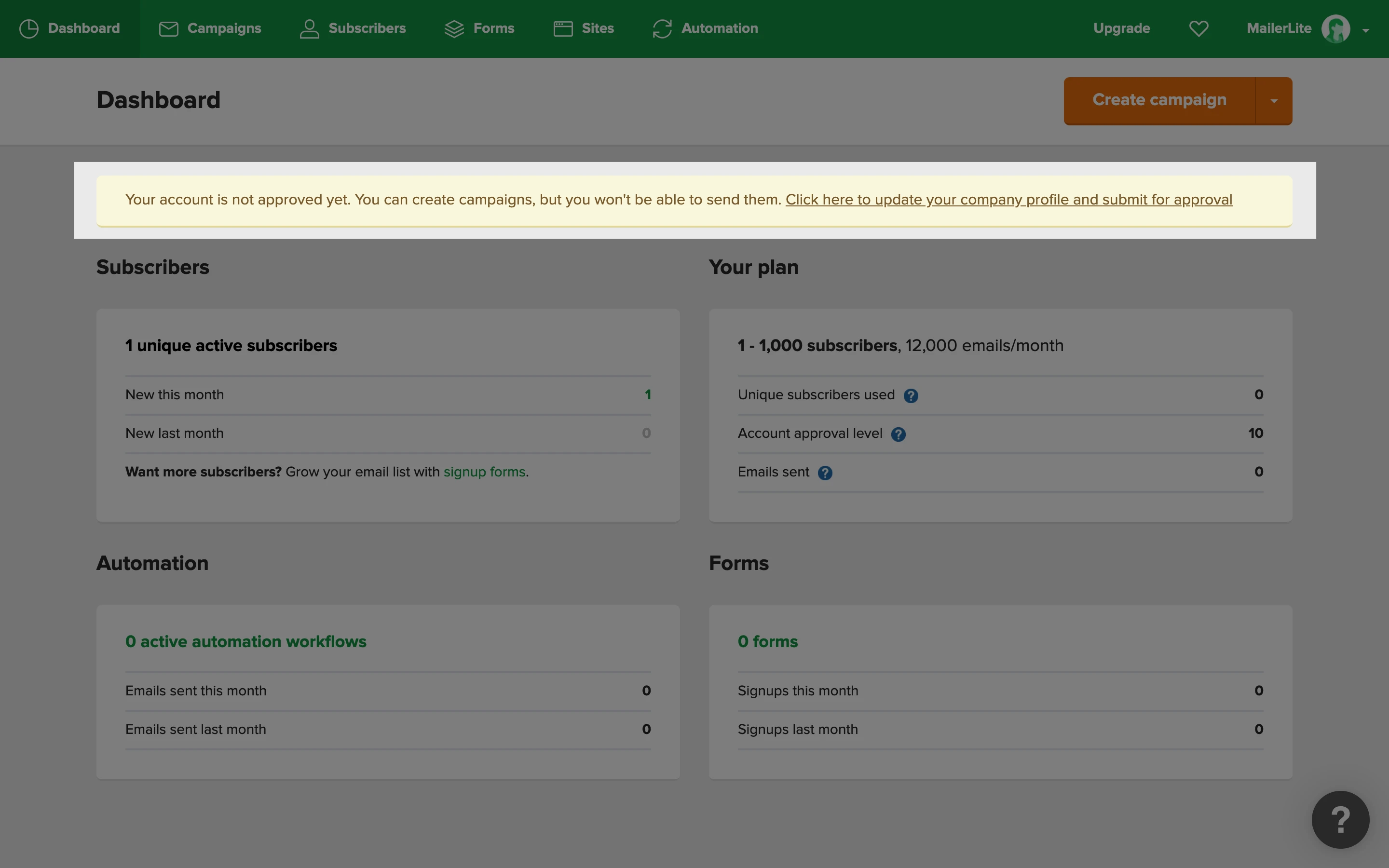Image resolution: width=1389 pixels, height=868 pixels.
Task: Open the Subscribers menu item
Action: (x=366, y=28)
